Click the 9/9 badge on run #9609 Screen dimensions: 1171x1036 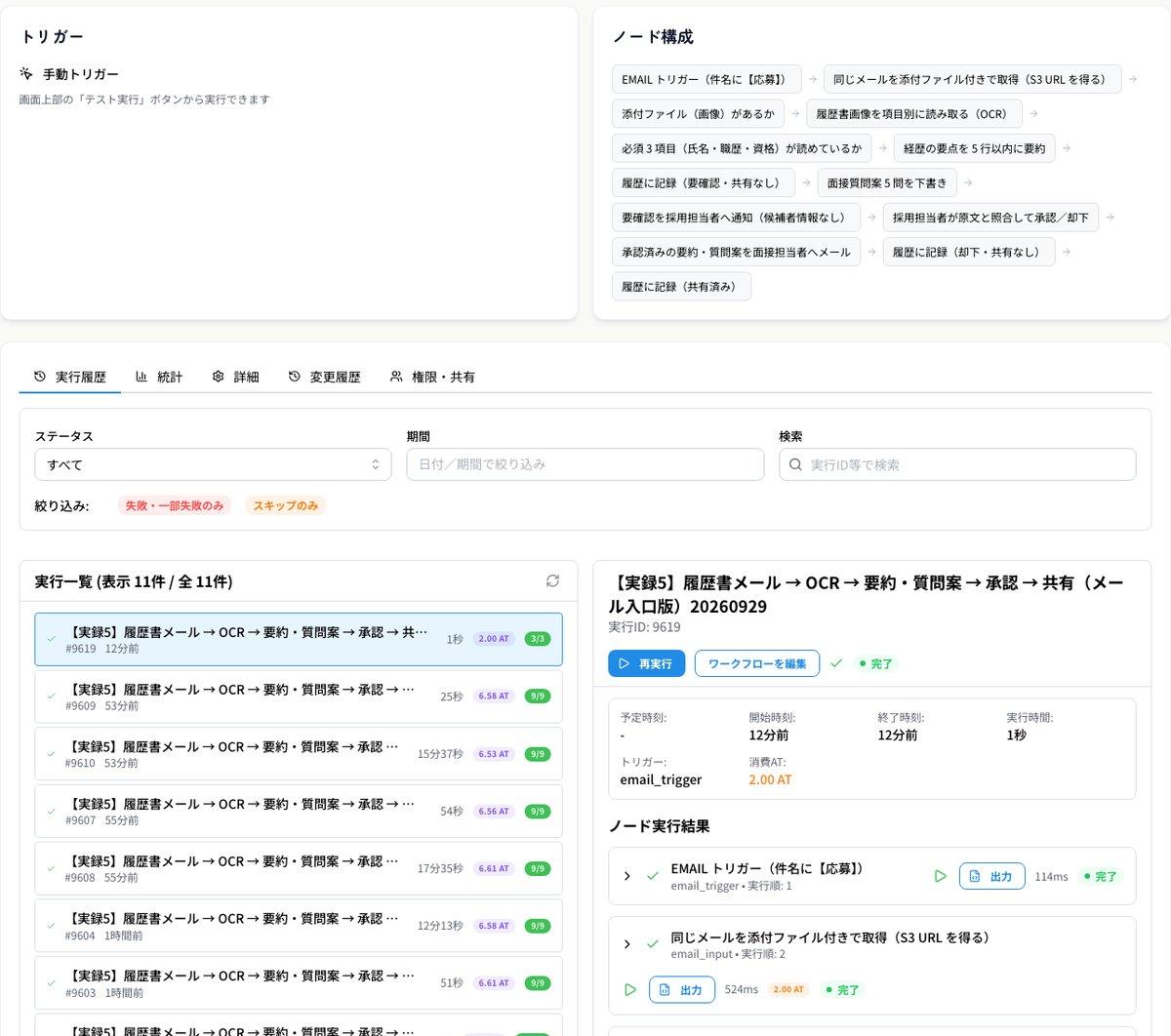pyautogui.click(x=538, y=697)
